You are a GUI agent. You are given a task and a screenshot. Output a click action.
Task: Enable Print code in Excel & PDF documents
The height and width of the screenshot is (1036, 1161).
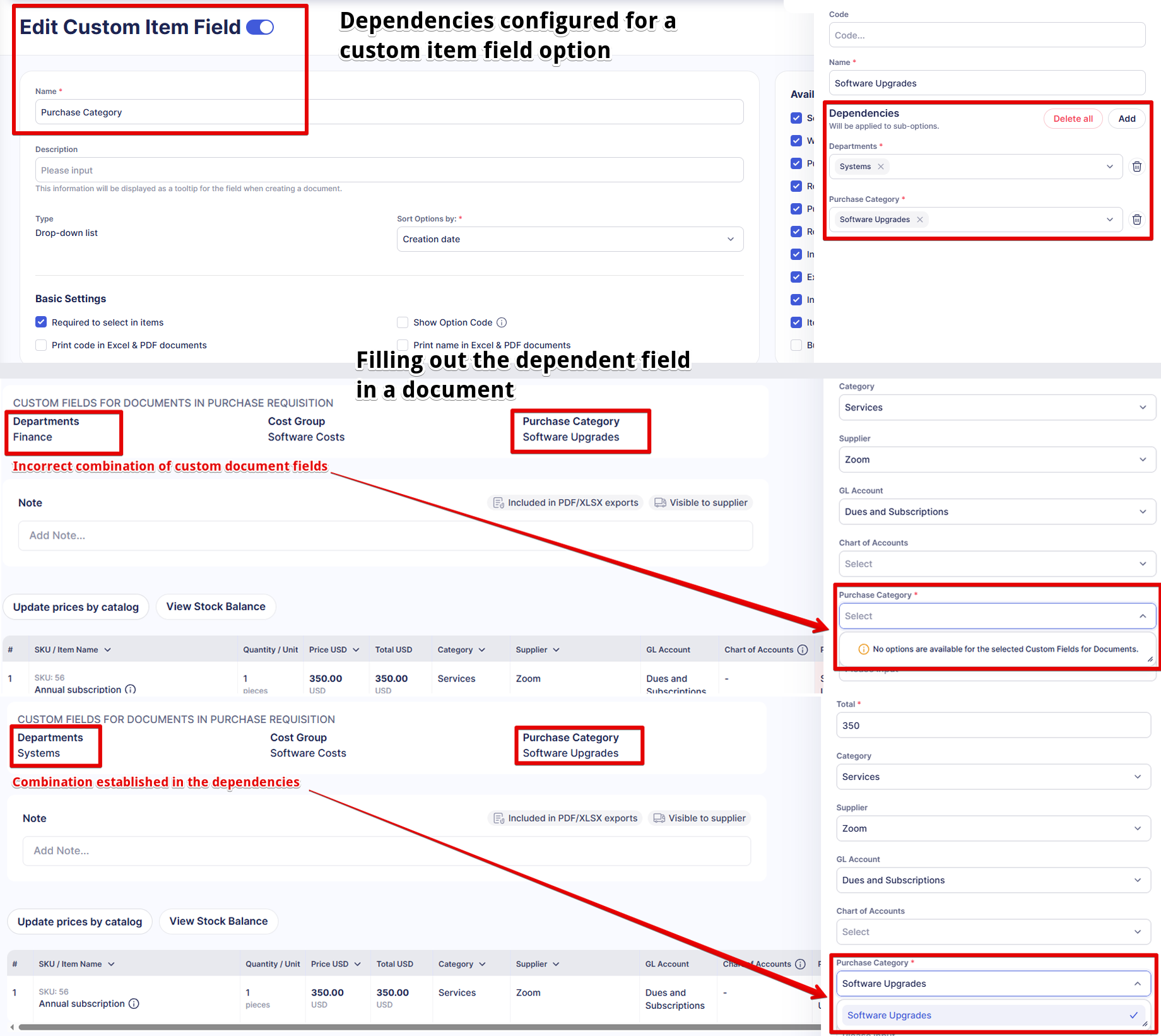point(41,345)
